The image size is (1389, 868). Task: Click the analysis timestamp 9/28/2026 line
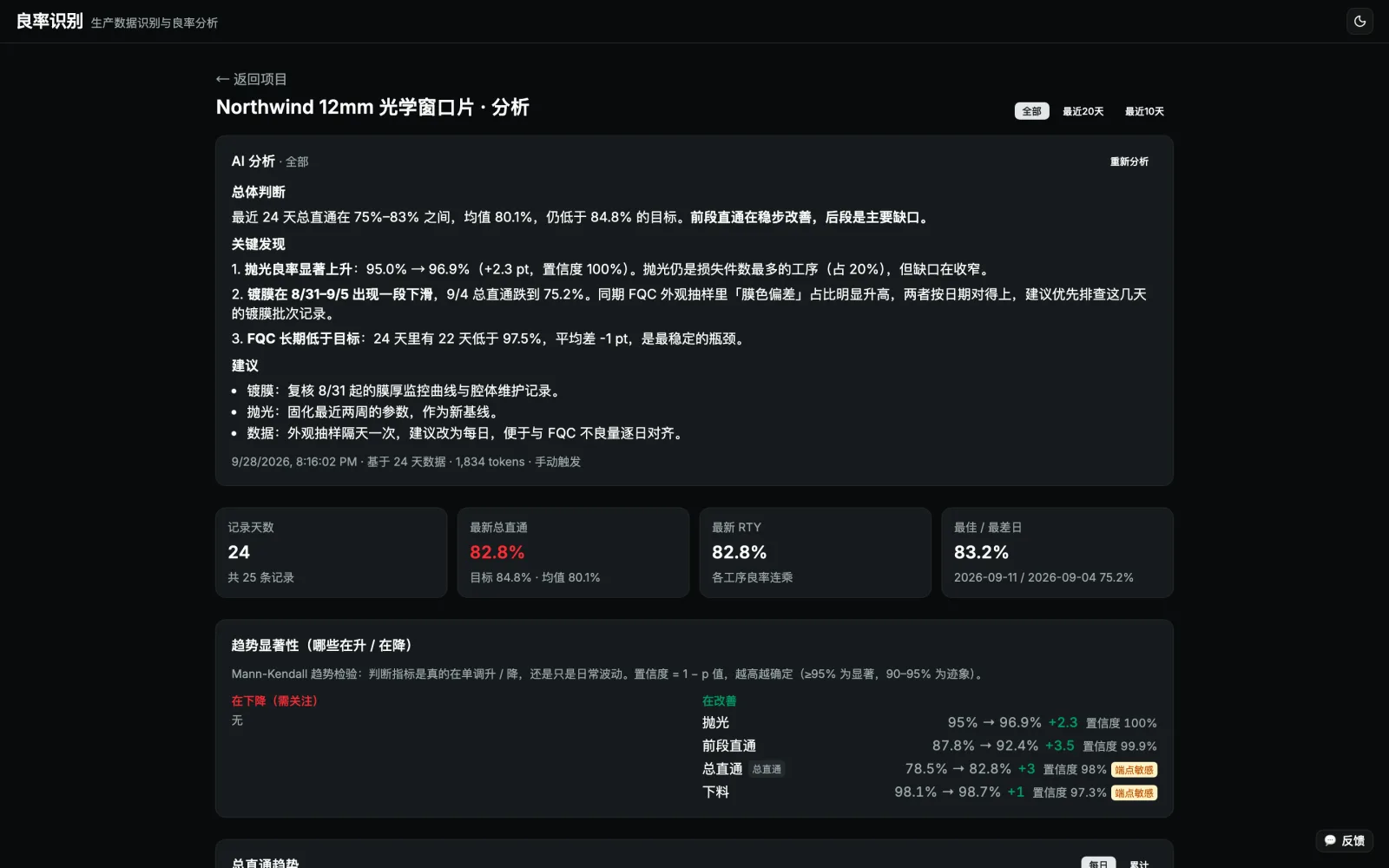405,462
